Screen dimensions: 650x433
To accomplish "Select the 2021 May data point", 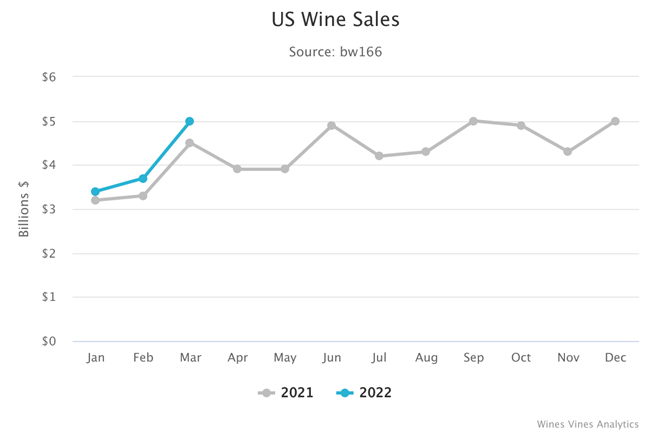I will point(284,169).
